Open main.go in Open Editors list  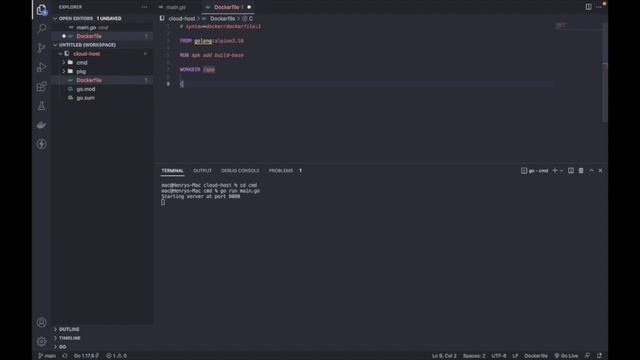coord(102,27)
